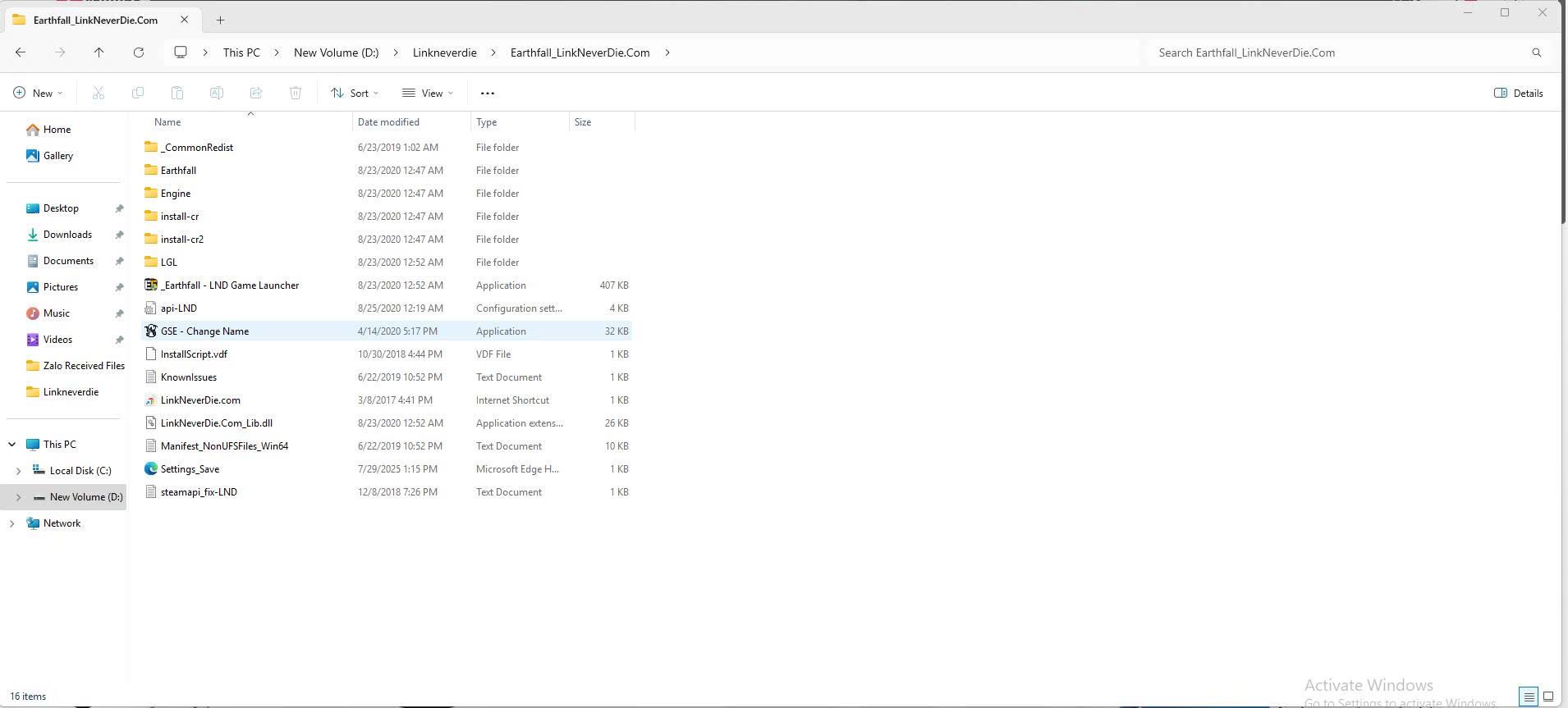The image size is (1568, 708).
Task: Click the Search Earthfall_LinkNeverDie.Com field
Action: tap(1338, 53)
